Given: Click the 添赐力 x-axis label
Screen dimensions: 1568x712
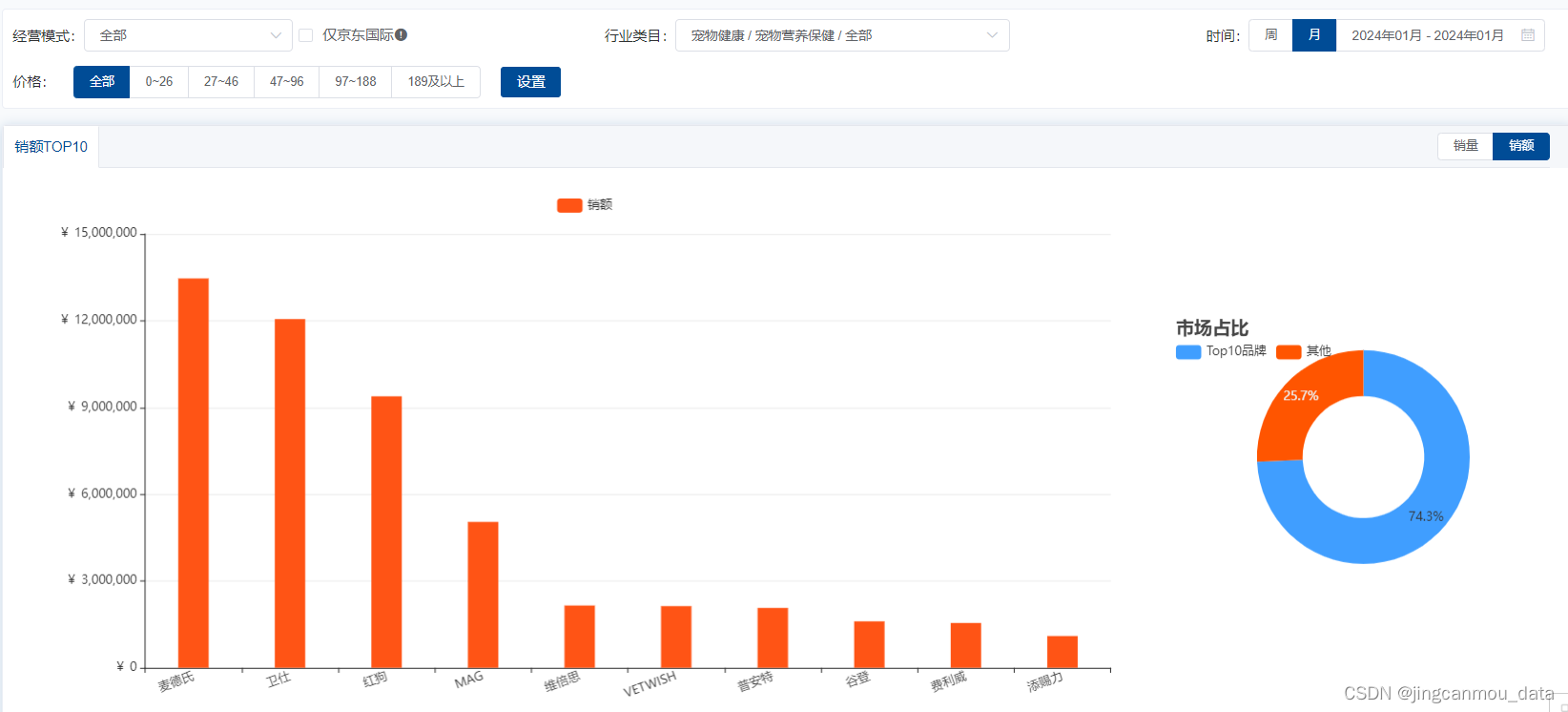Looking at the screenshot, I should click(1044, 681).
